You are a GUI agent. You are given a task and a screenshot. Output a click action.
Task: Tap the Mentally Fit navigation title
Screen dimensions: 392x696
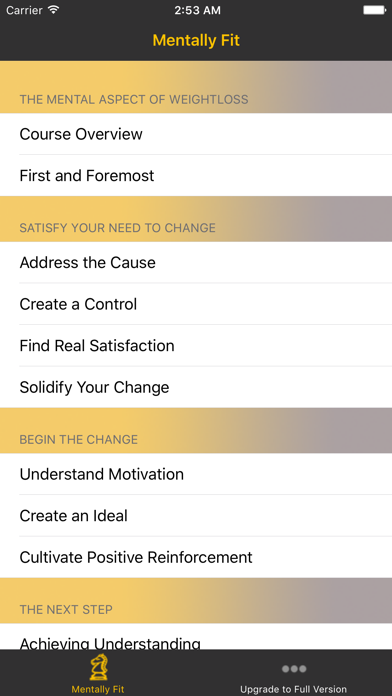pyautogui.click(x=196, y=40)
